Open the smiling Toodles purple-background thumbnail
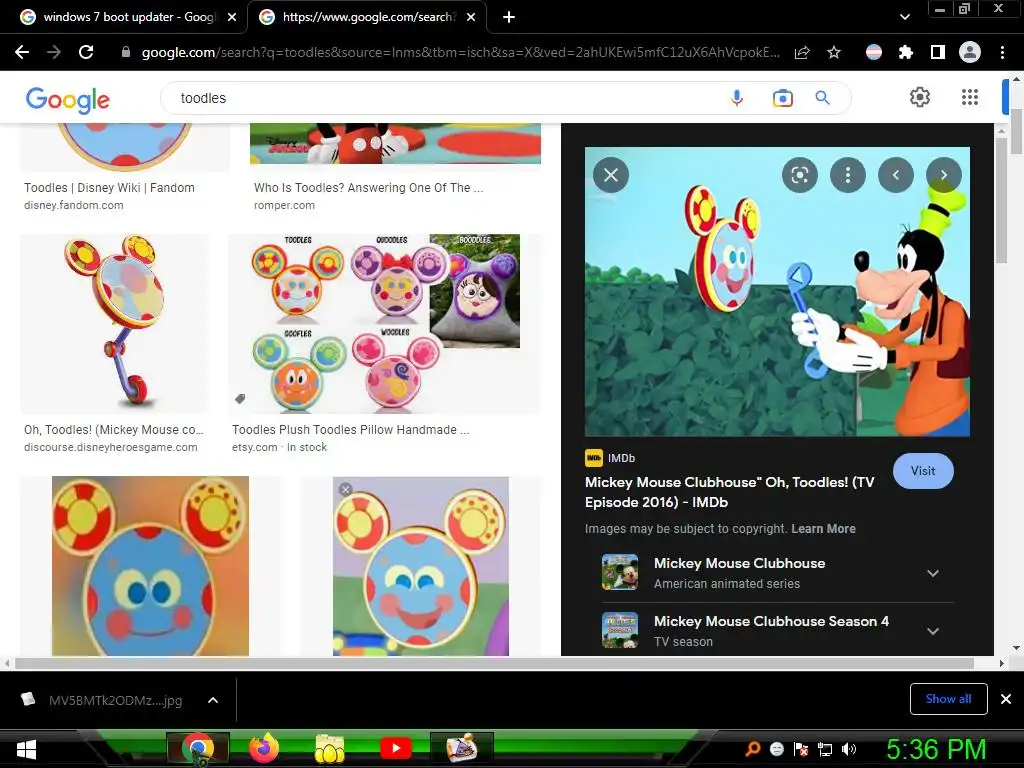Screen dimensions: 1024x768 click(x=421, y=566)
